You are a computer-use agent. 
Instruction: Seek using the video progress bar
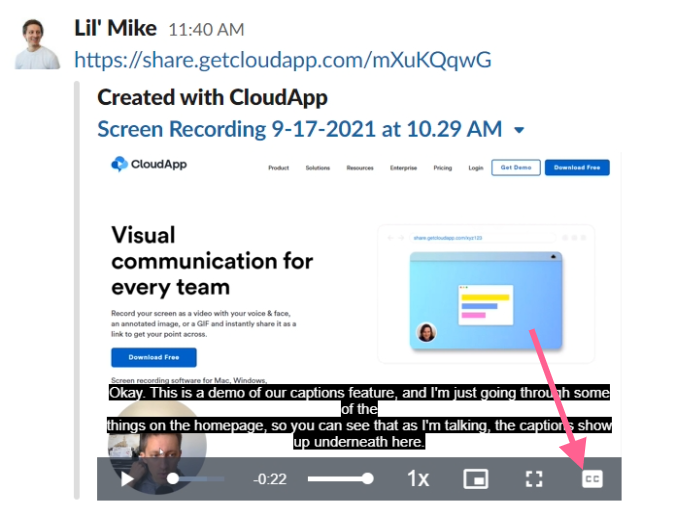[196, 479]
